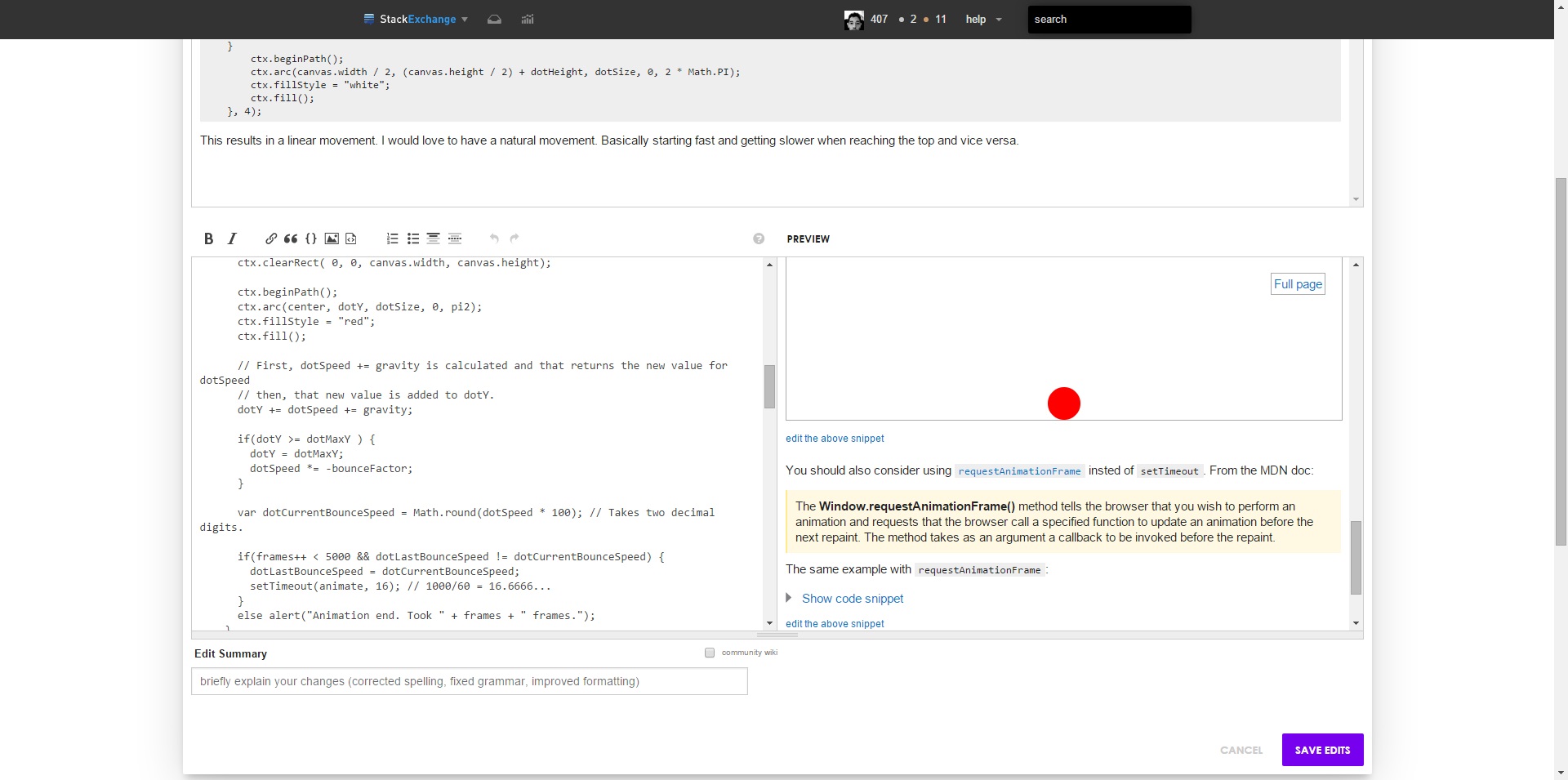Insert a JavaScript/HTML code snippet
The height and width of the screenshot is (780, 1568).
351,238
